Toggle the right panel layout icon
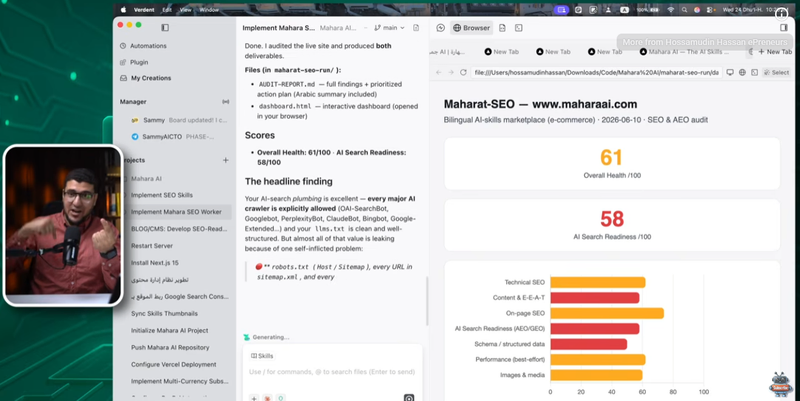 click(784, 28)
